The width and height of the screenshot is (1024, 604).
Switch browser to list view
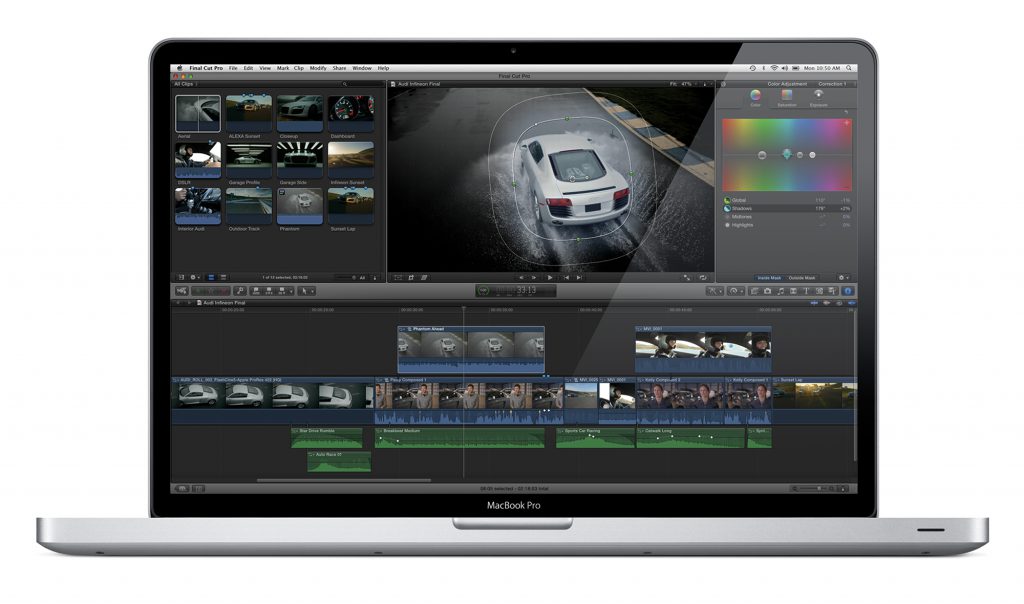(223, 278)
